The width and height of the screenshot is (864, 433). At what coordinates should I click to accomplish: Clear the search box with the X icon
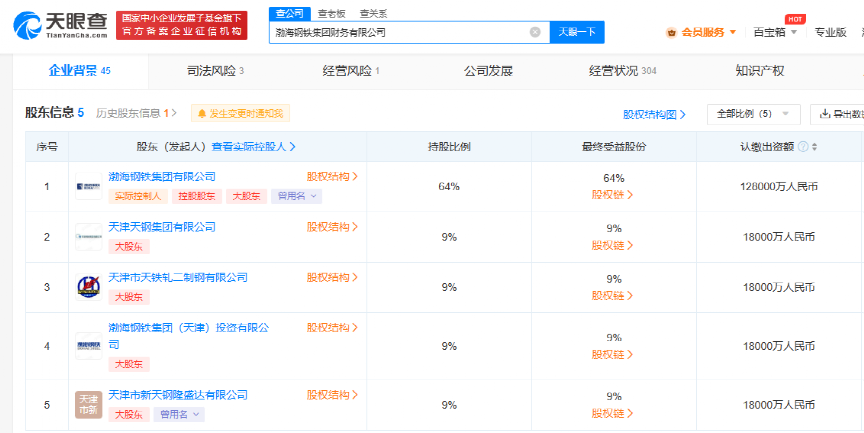[x=535, y=32]
